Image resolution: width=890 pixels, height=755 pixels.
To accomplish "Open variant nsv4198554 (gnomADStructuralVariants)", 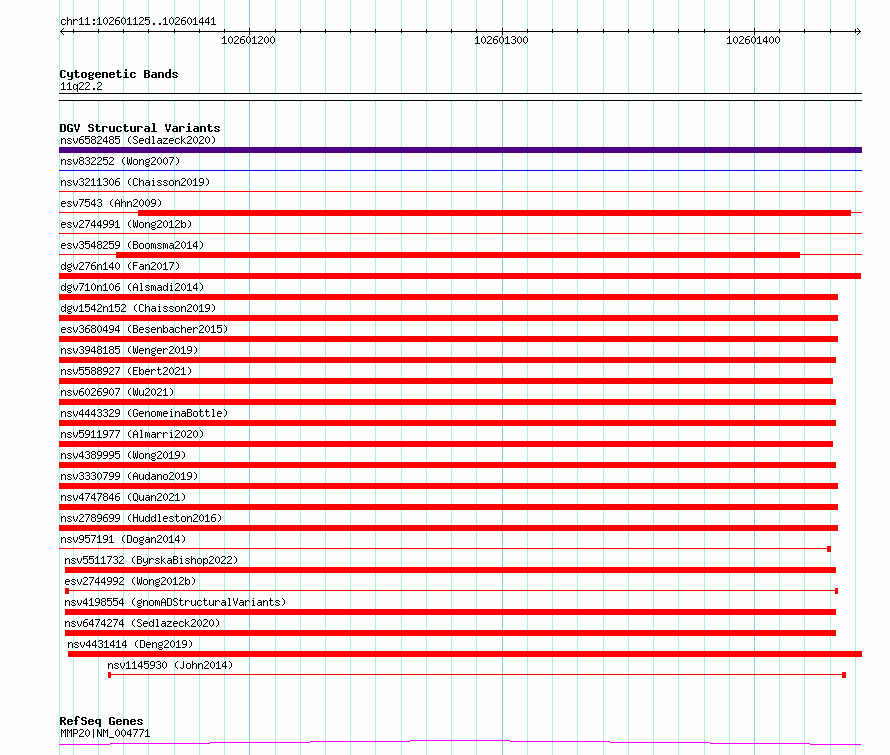I will click(175, 602).
